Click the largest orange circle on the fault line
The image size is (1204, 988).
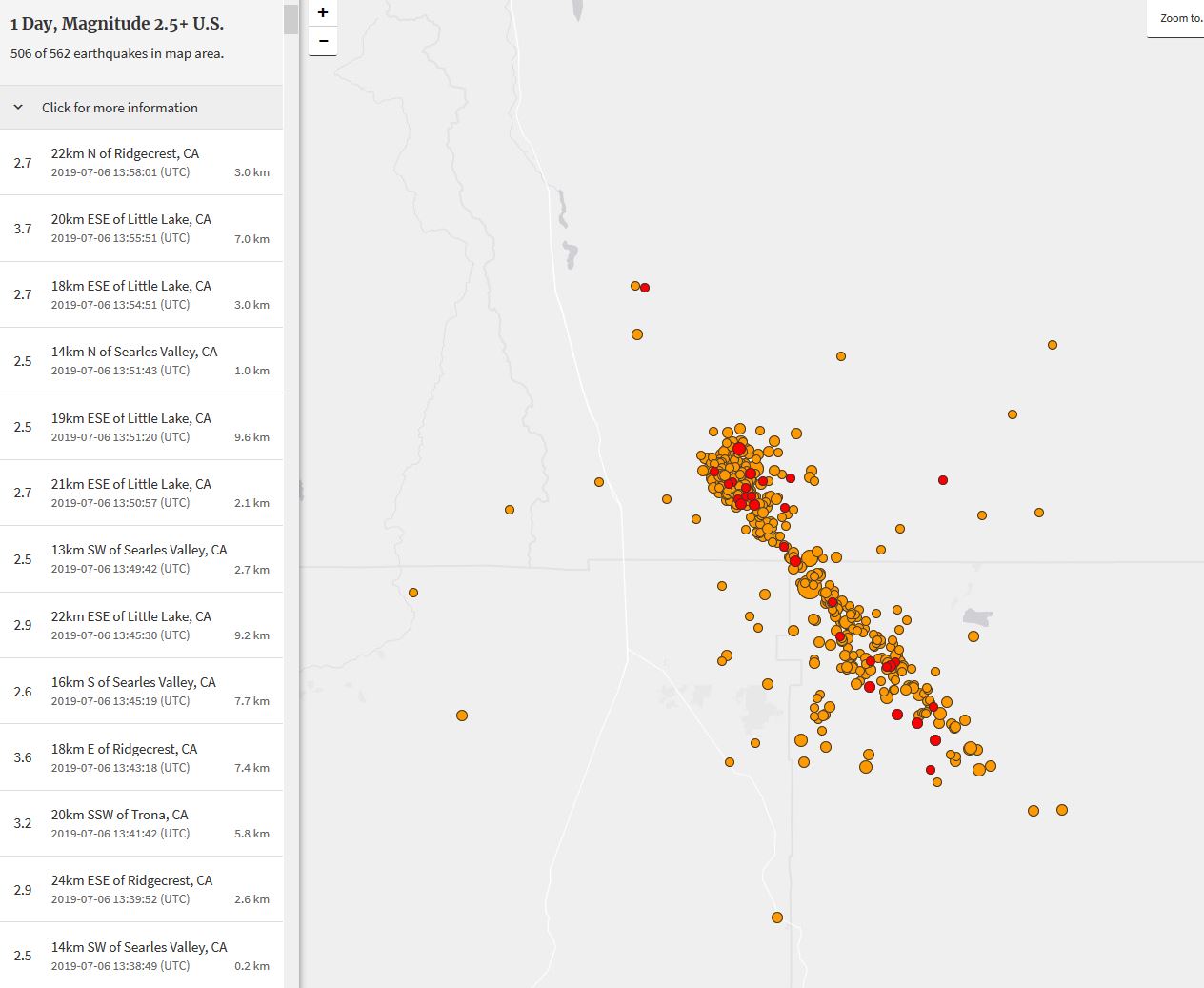coord(809,588)
